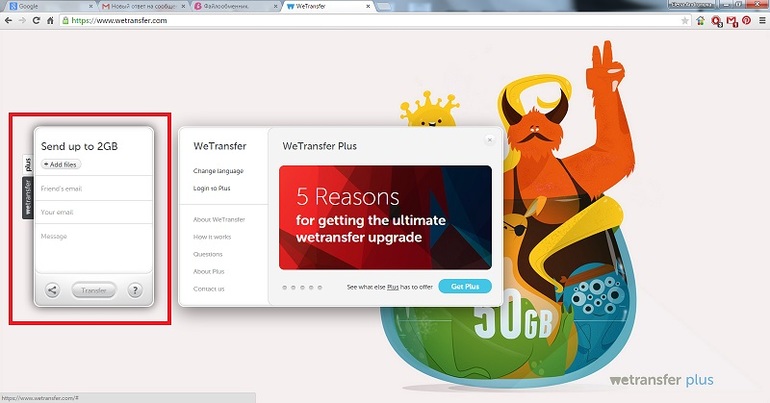The height and width of the screenshot is (403, 770).
Task: Open the About Plus link
Action: (209, 271)
